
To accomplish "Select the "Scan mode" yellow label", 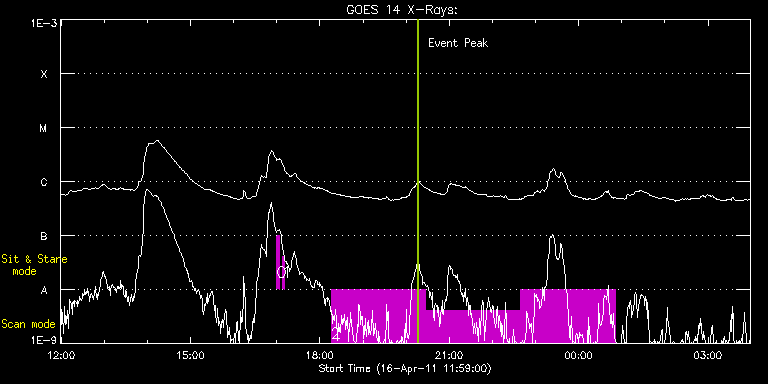I will tap(28, 324).
